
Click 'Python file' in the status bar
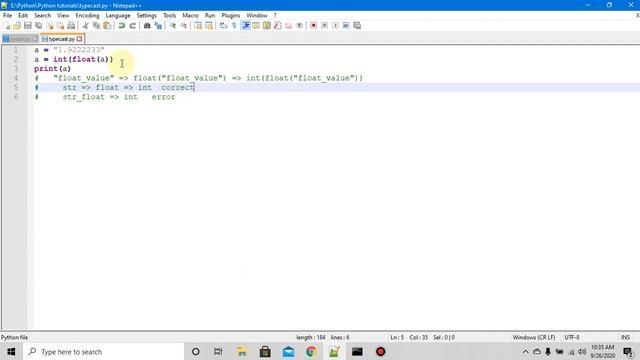[x=14, y=338]
